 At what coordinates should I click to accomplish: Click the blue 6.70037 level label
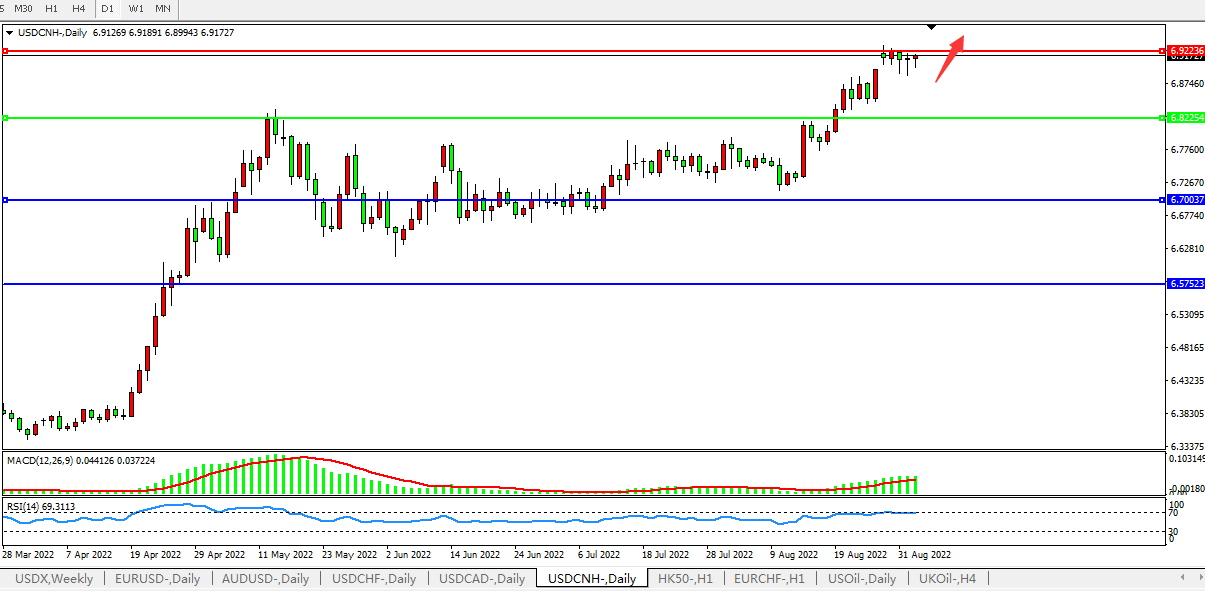(x=1184, y=200)
